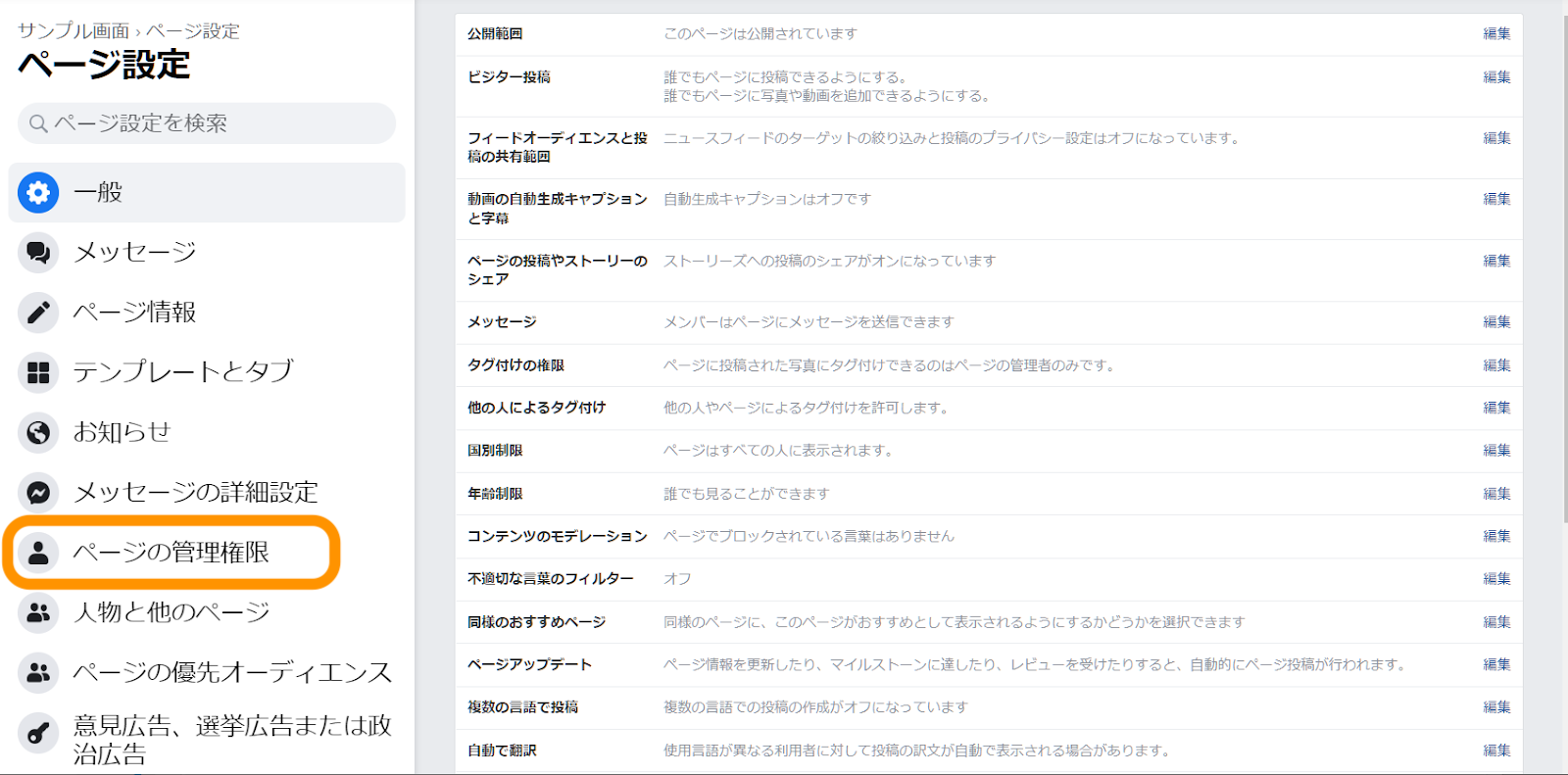Screen dimensions: 1568x775
Task: Edit the ページアップデート setting
Action: (1496, 664)
